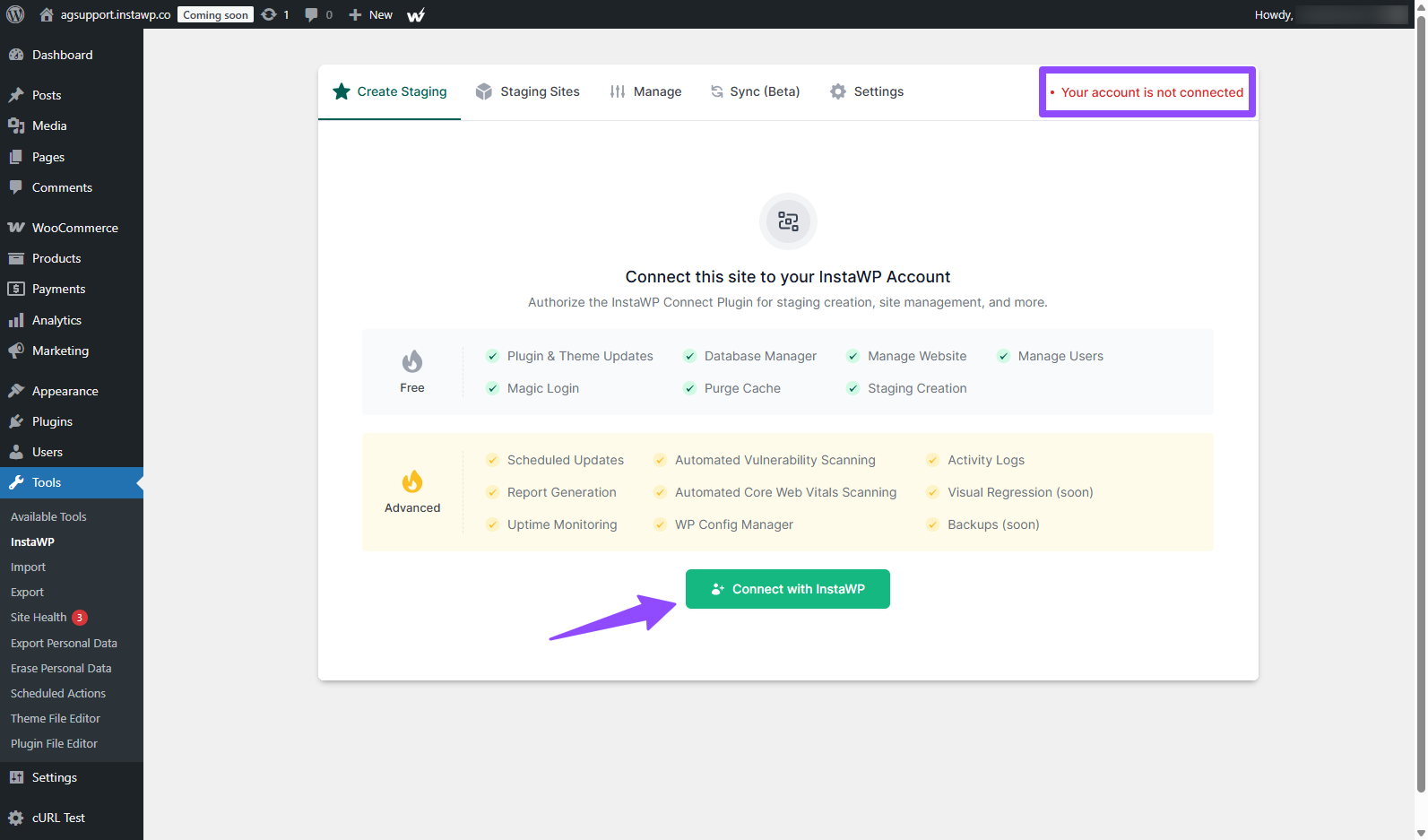The width and height of the screenshot is (1428, 840).
Task: Click the Plugins plug icon
Action: [x=16, y=421]
